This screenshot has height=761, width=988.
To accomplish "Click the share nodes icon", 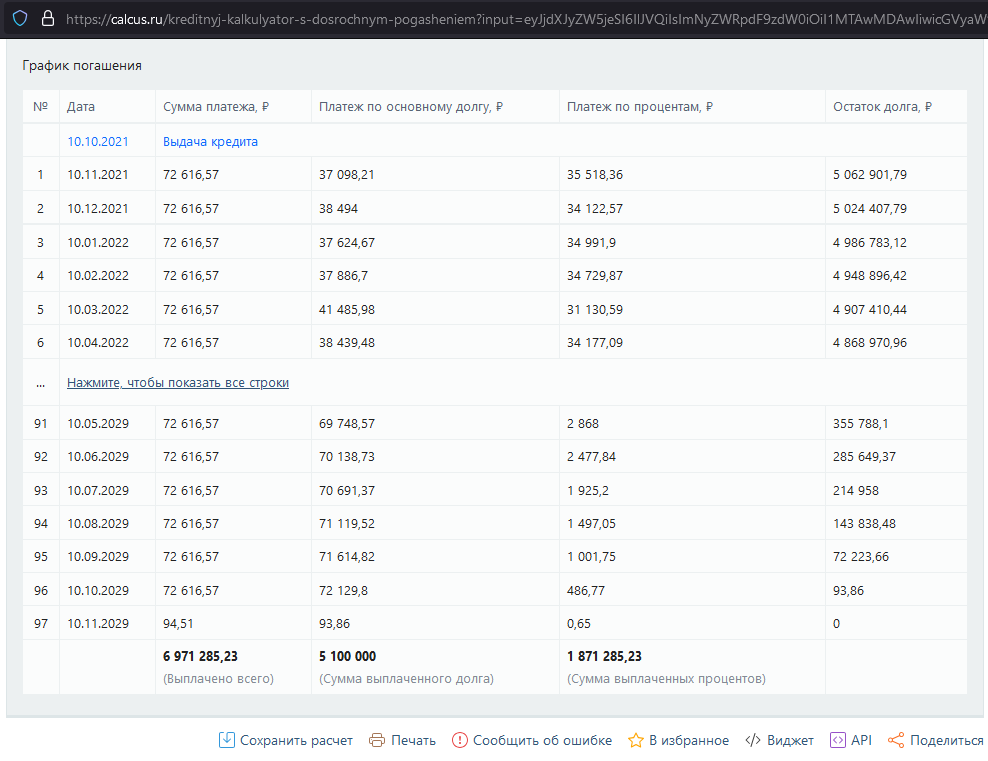I will 896,740.
